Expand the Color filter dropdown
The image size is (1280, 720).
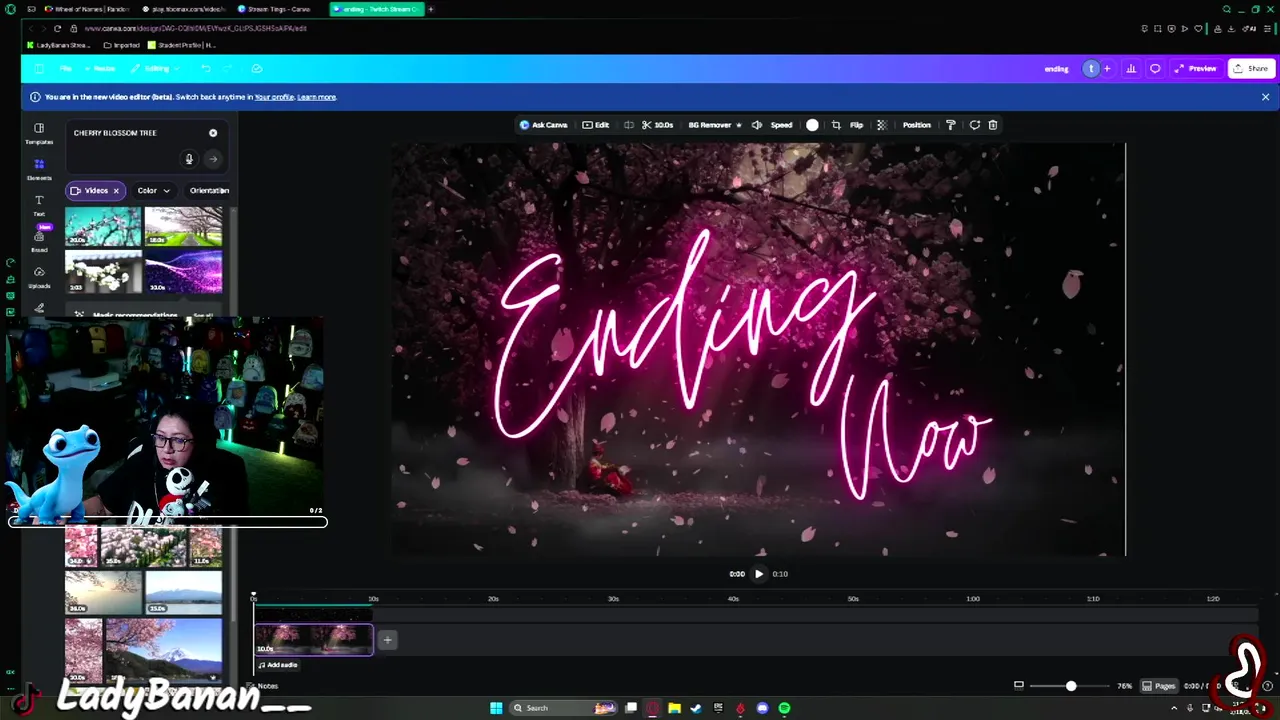pyautogui.click(x=154, y=191)
